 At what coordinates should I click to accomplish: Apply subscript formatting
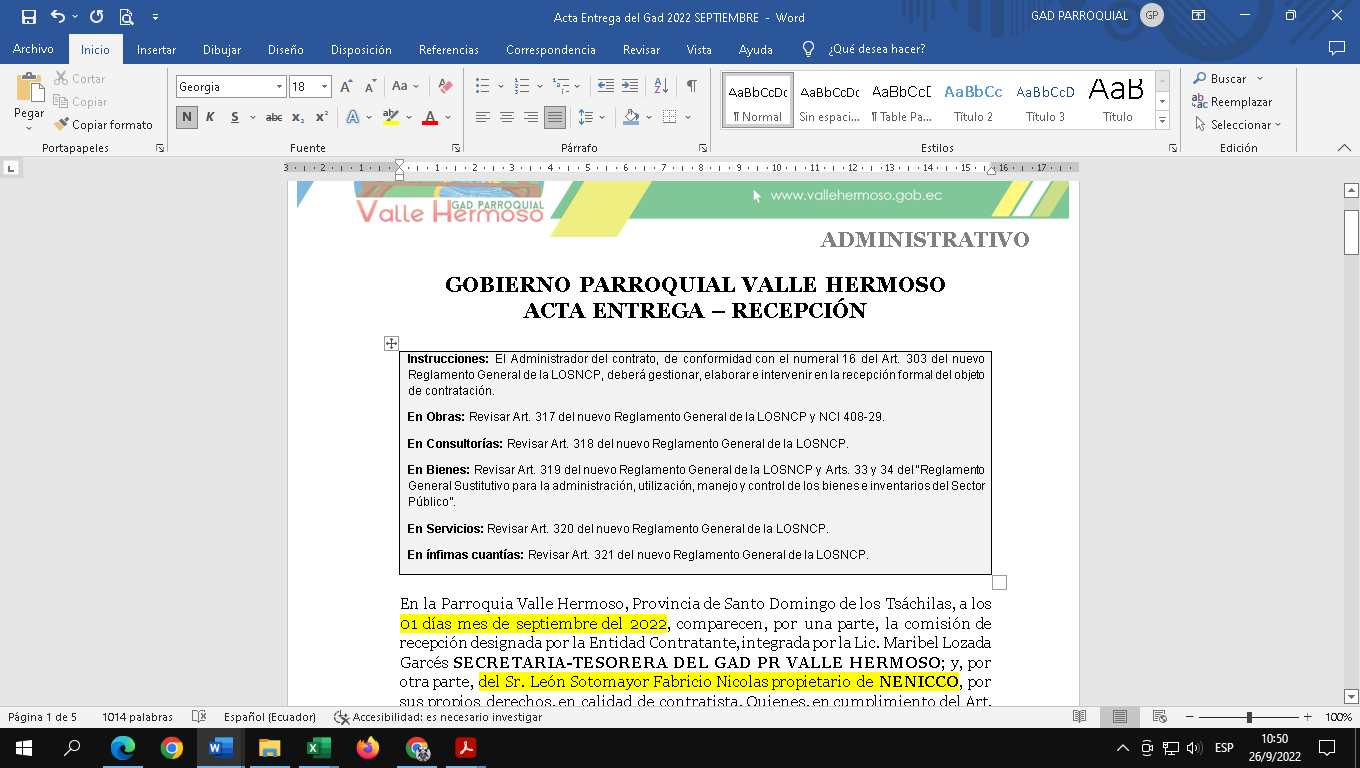coord(298,117)
